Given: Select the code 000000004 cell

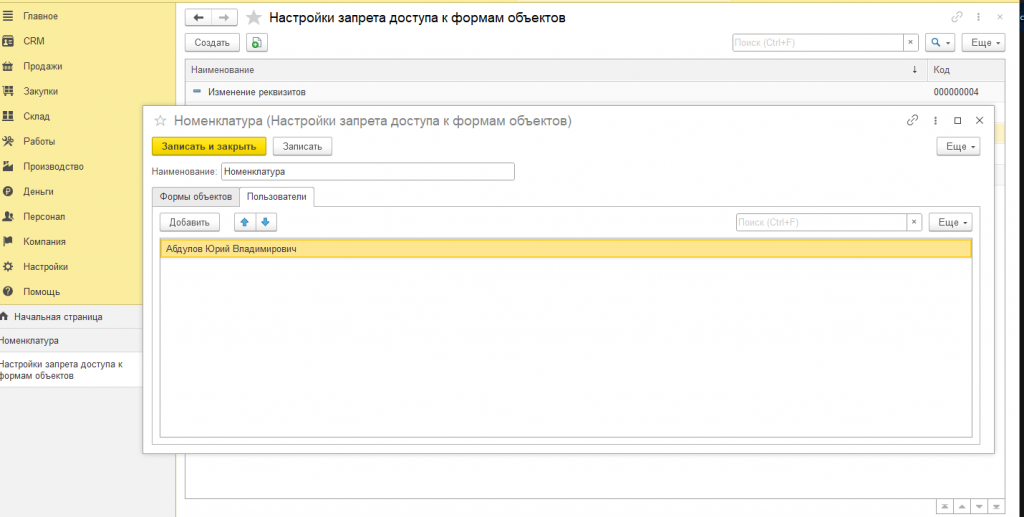Looking at the screenshot, I should 966,92.
